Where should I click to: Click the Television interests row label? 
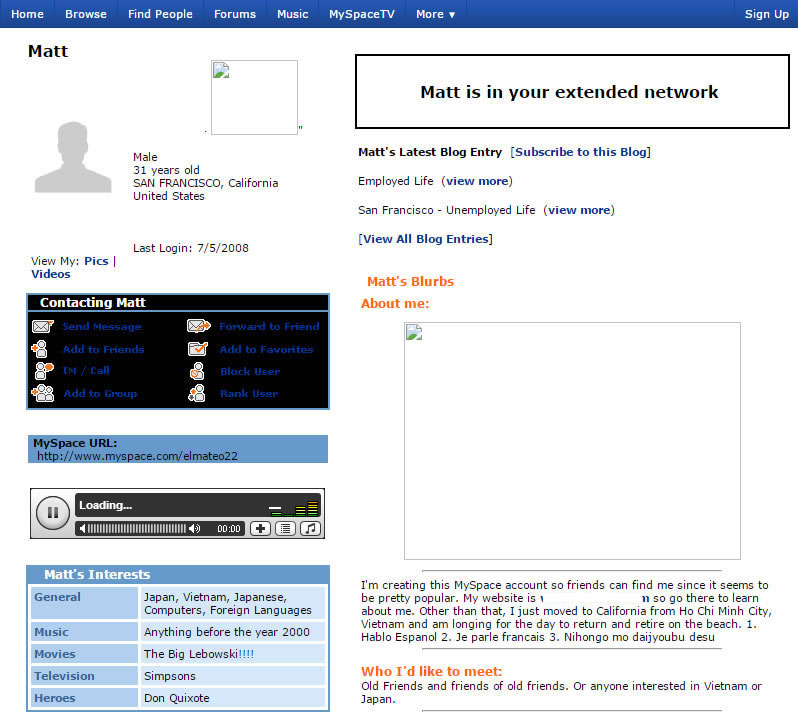pyautogui.click(x=65, y=676)
